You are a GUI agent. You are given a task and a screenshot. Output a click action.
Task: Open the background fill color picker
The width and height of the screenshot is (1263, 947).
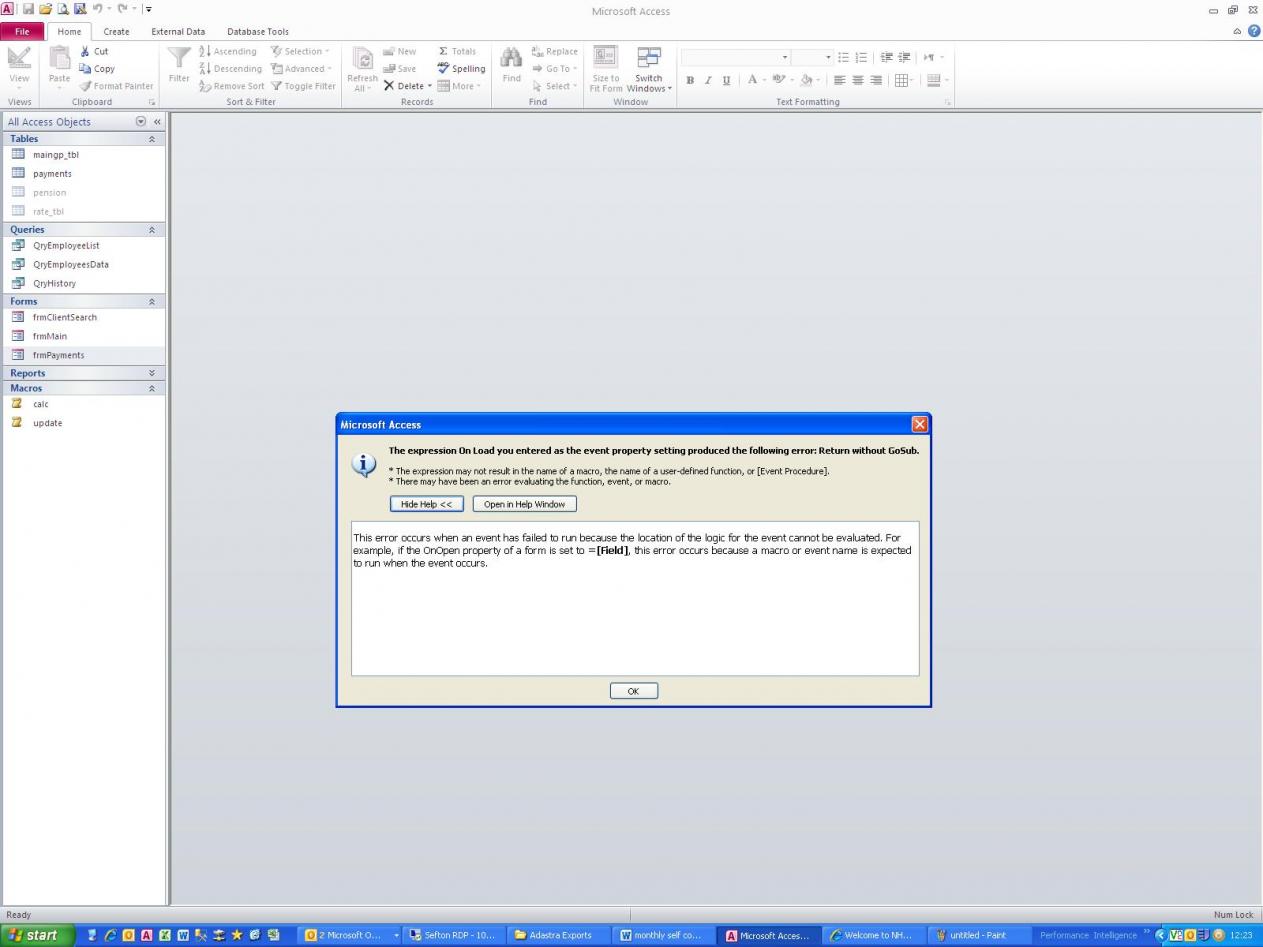tap(810, 80)
